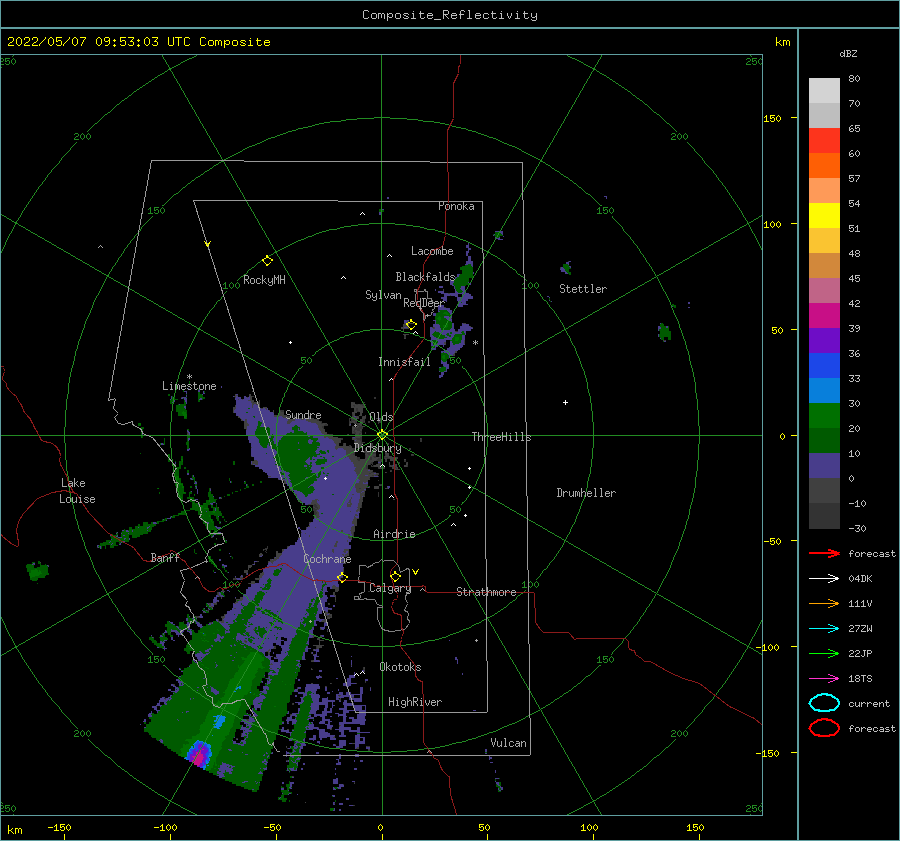Click the 18TS legend label
The image size is (900, 841).
click(x=860, y=679)
